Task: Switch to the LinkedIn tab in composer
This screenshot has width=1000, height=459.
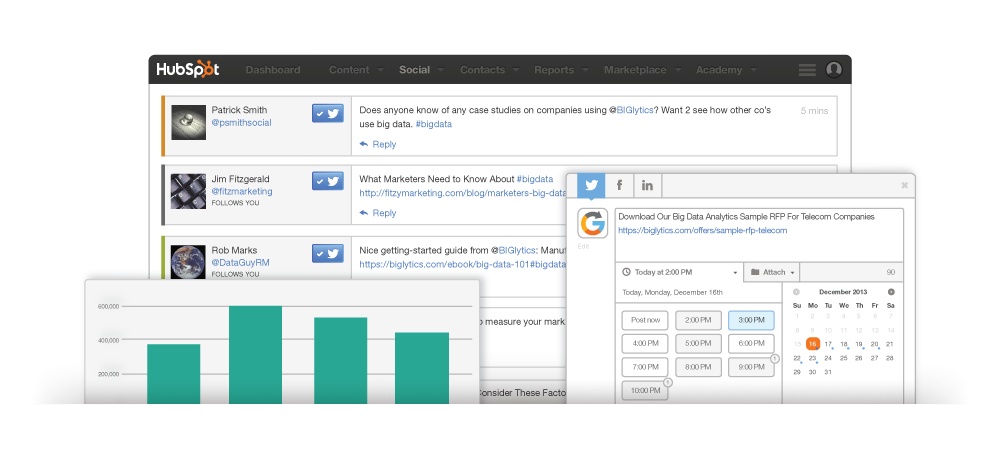Action: pyautogui.click(x=647, y=186)
